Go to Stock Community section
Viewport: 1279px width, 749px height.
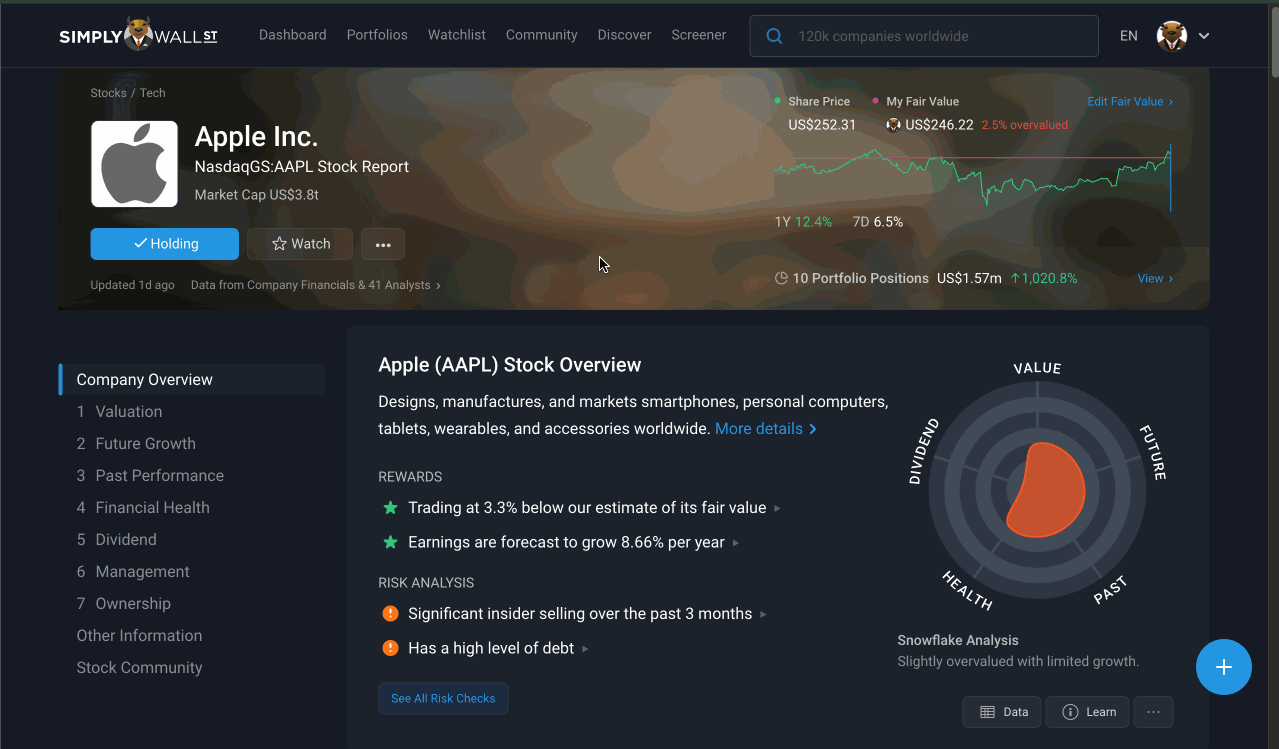point(139,668)
